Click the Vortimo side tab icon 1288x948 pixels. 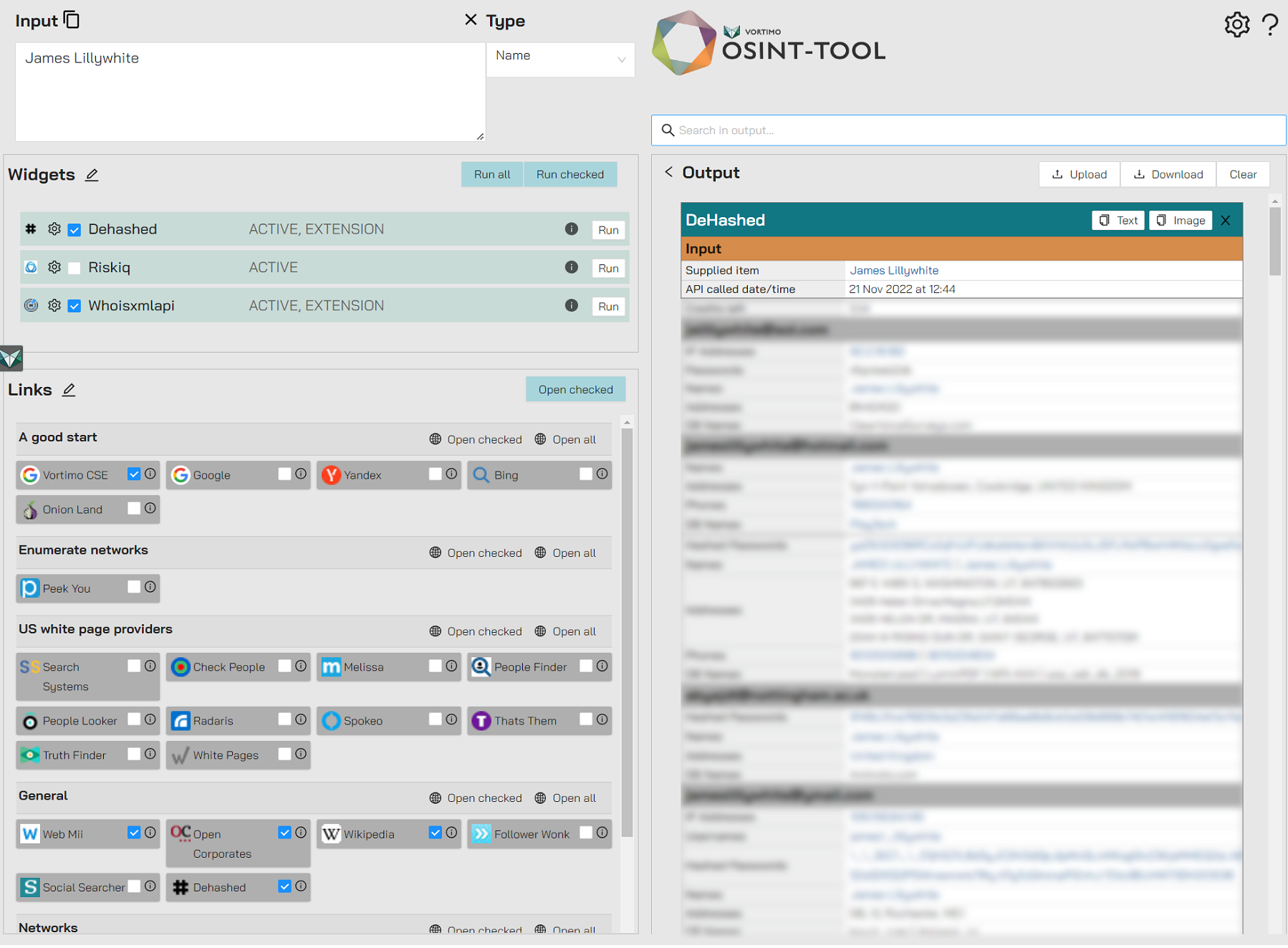point(11,358)
